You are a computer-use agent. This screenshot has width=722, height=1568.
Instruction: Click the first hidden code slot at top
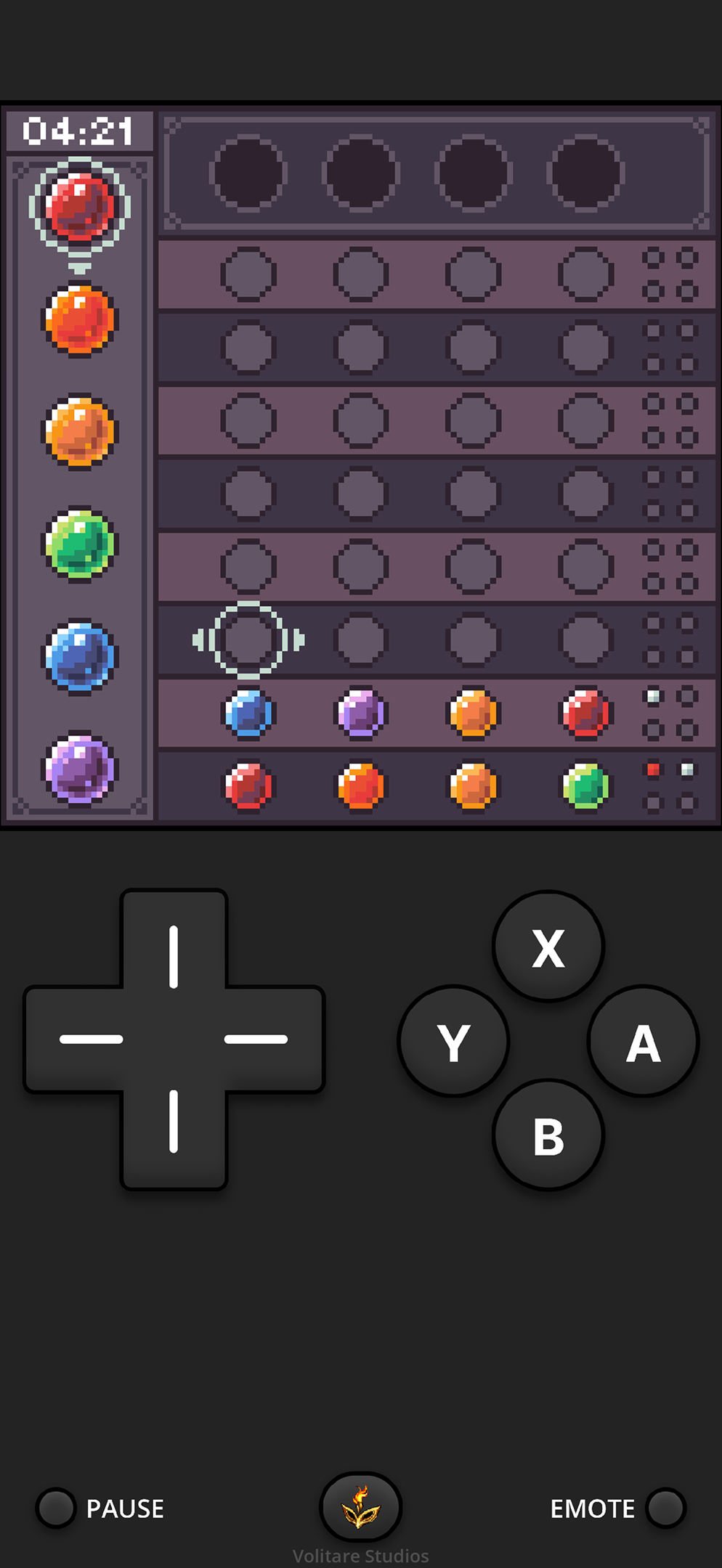pyautogui.click(x=248, y=173)
